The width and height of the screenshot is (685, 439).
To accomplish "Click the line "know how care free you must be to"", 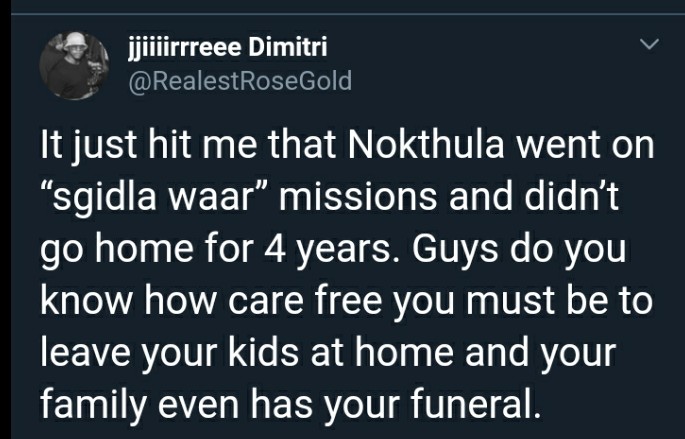I will click(347, 301).
